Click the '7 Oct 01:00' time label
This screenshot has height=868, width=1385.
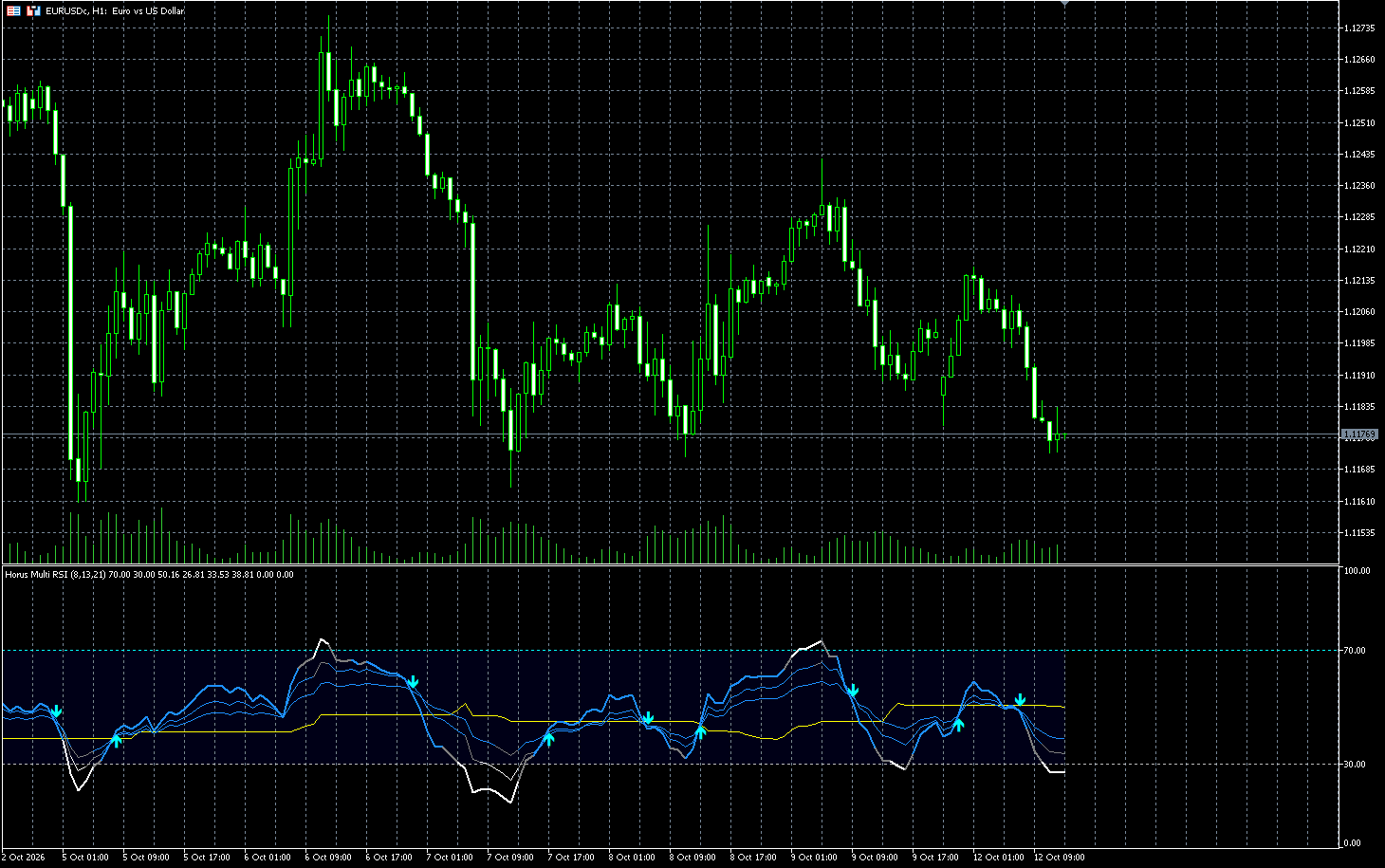coord(450,858)
